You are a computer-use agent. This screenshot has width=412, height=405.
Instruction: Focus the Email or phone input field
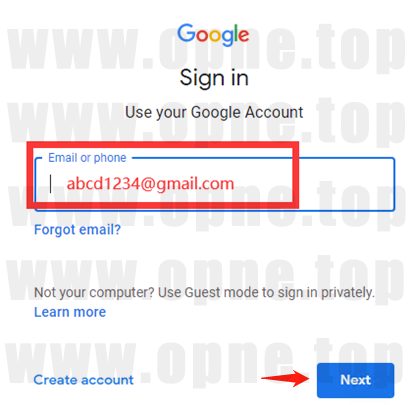(x=215, y=184)
